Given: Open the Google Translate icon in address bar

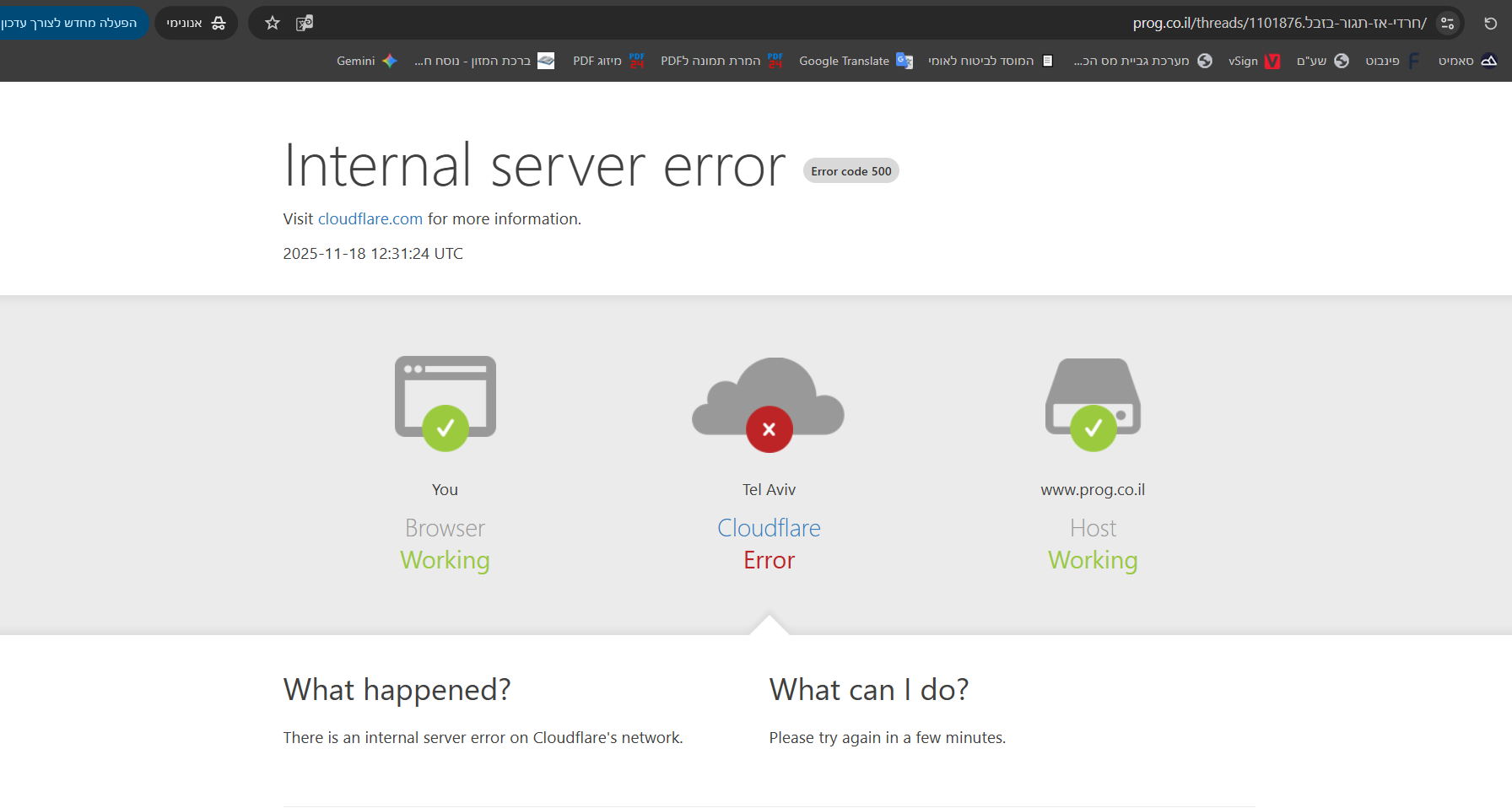Looking at the screenshot, I should pyautogui.click(x=305, y=24).
